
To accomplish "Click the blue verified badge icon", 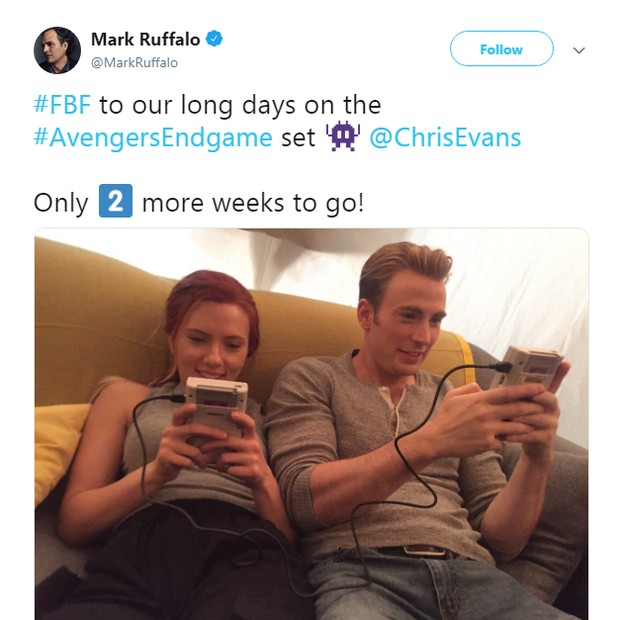I will point(214,39).
